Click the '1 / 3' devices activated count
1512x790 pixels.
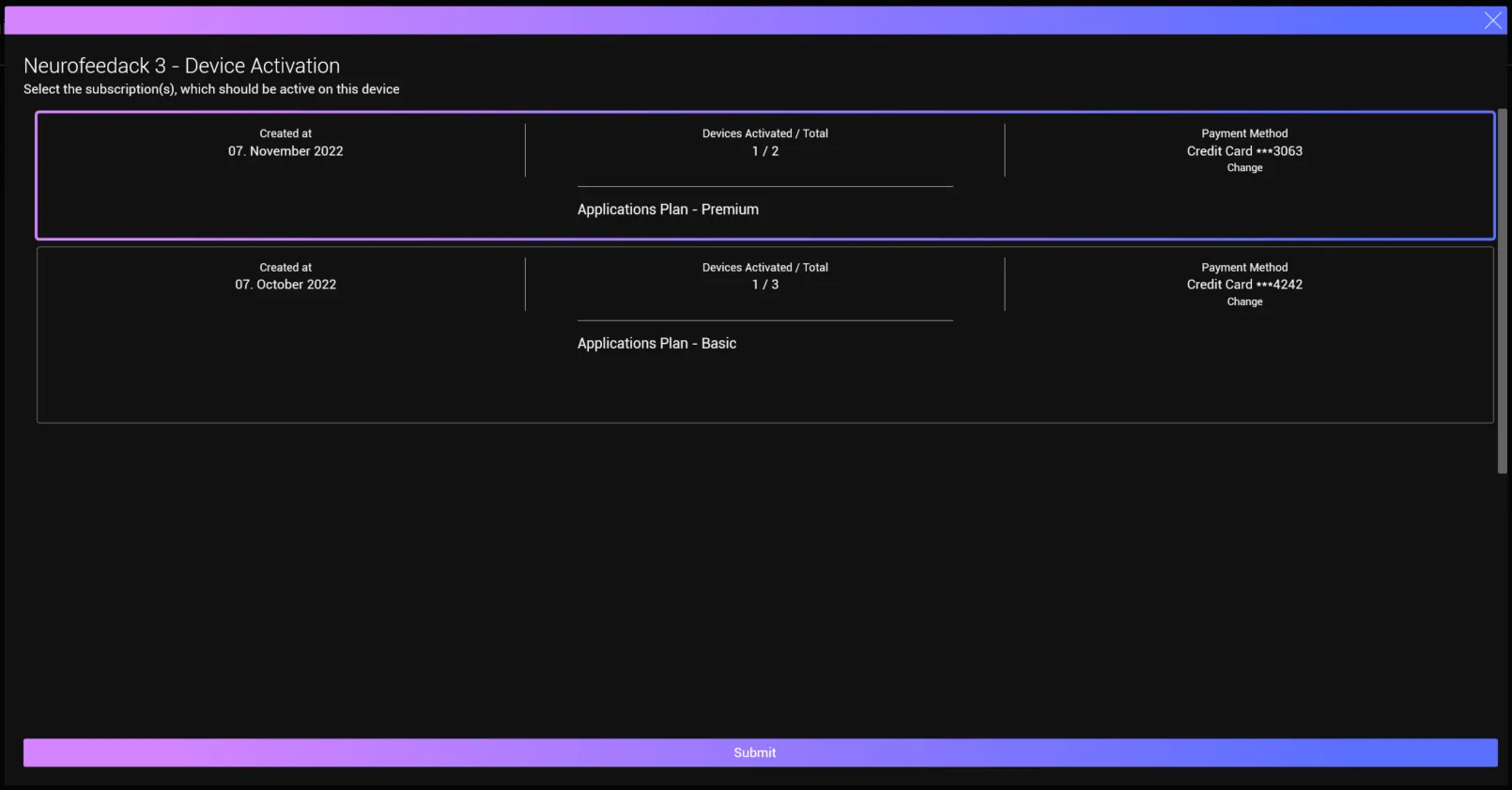[x=765, y=285]
